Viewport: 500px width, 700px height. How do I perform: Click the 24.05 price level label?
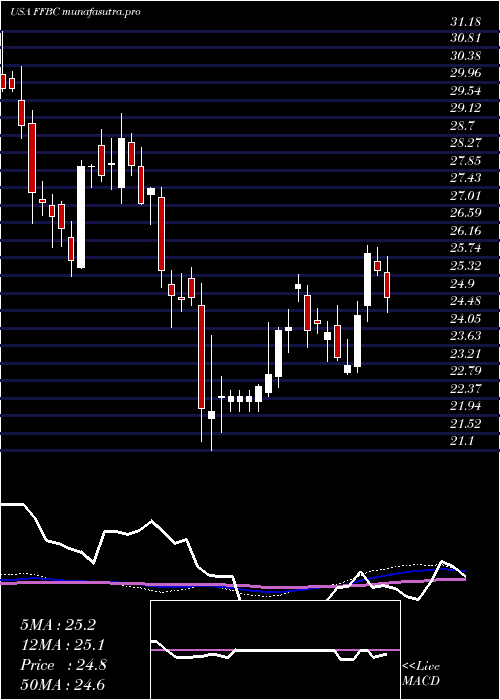click(x=465, y=318)
